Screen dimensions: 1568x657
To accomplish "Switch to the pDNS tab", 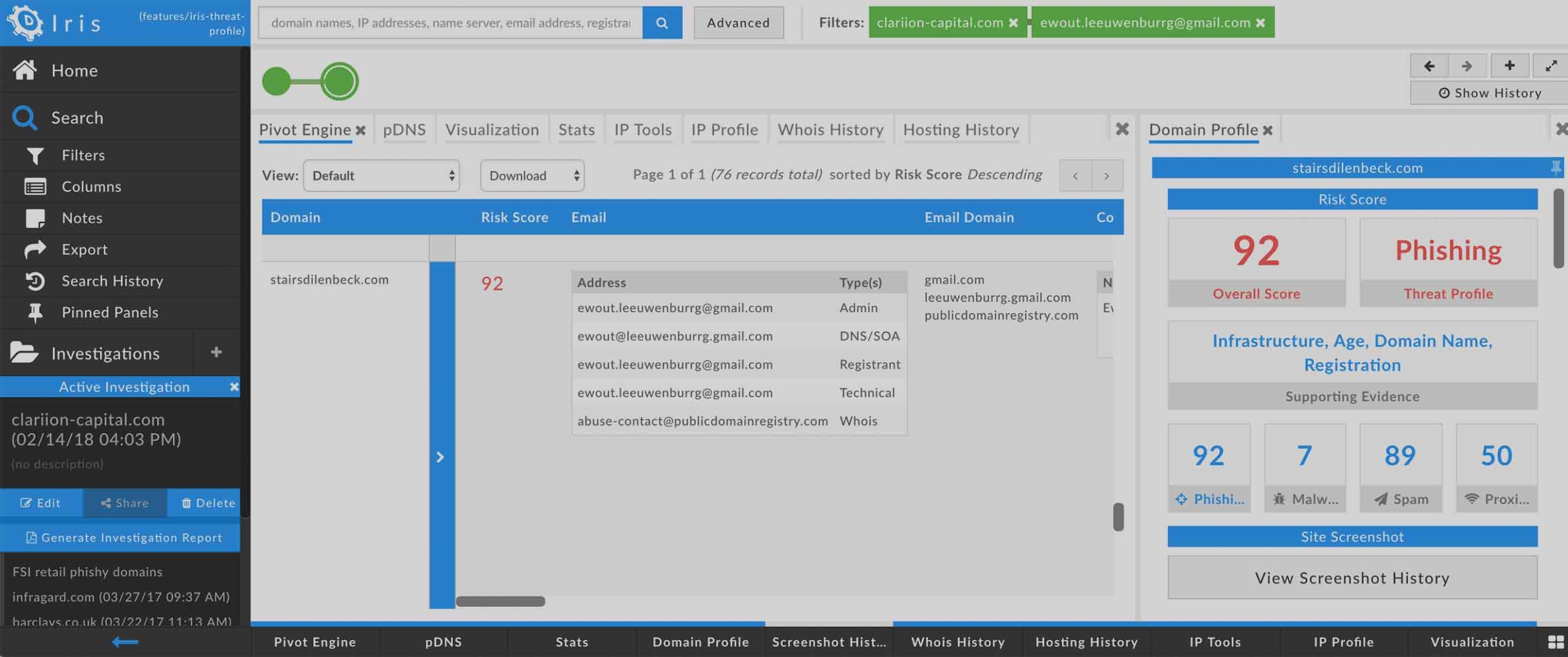I will [404, 130].
